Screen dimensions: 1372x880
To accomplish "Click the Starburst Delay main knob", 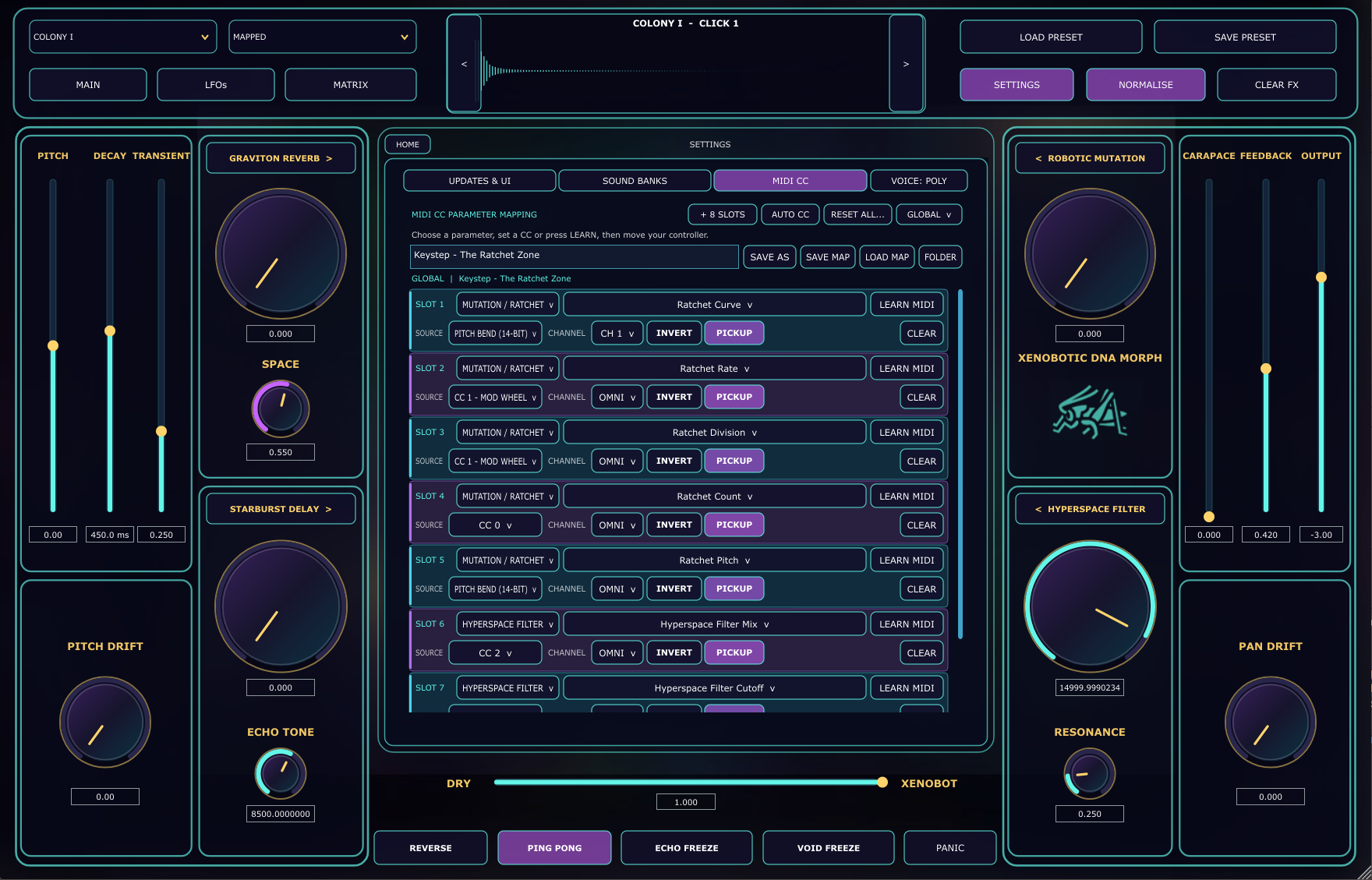I will coord(281,606).
